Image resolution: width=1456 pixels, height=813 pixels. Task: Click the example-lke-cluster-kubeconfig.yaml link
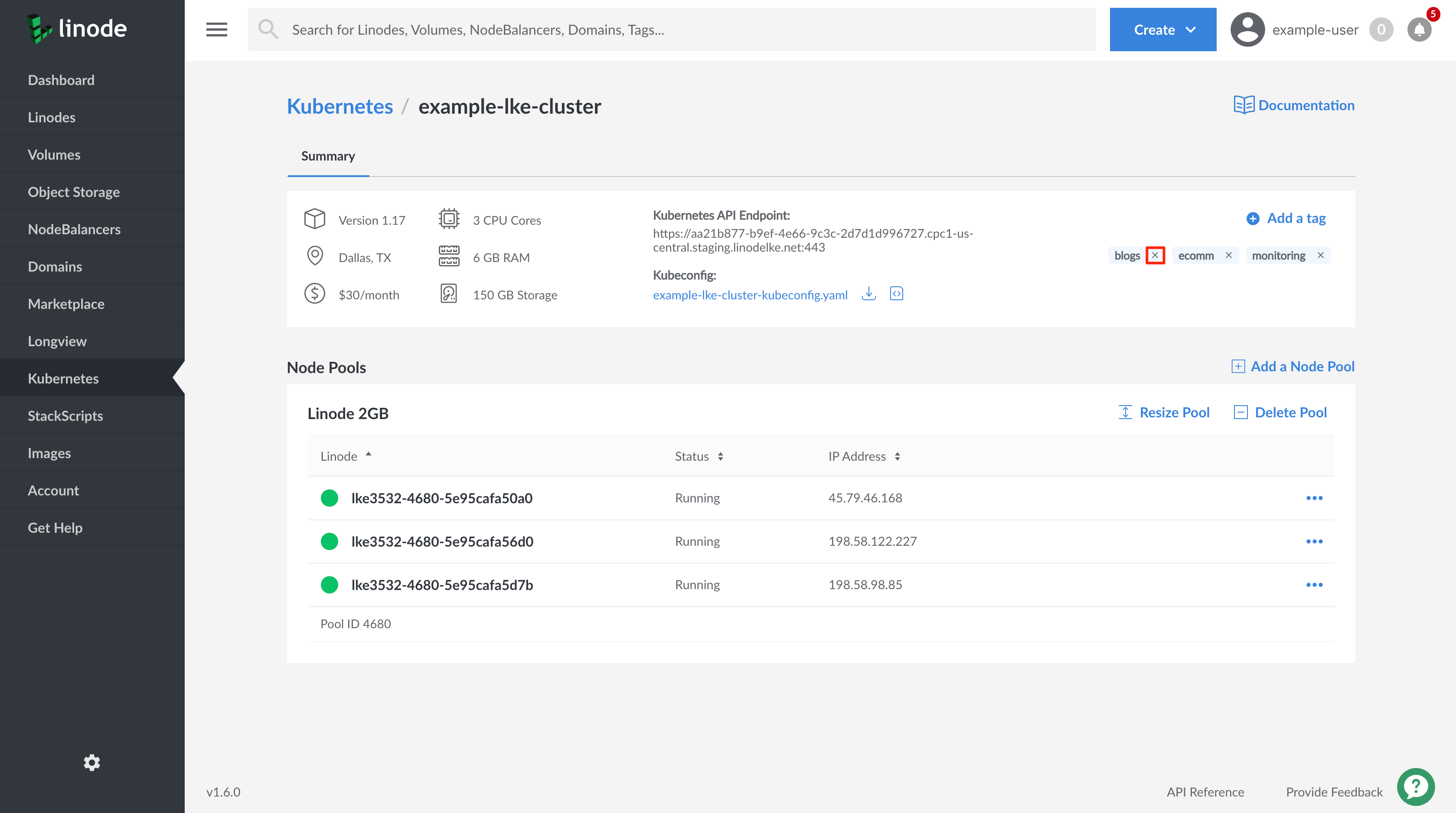pyautogui.click(x=751, y=294)
